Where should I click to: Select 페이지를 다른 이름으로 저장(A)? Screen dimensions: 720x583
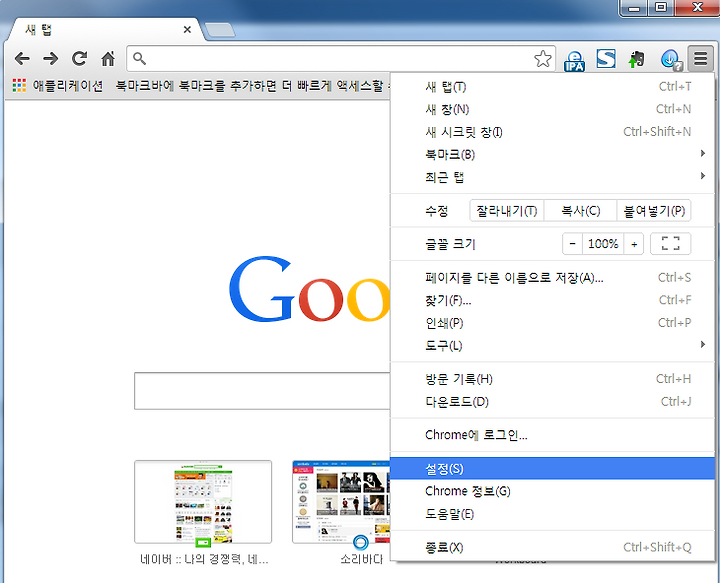[x=552, y=278]
